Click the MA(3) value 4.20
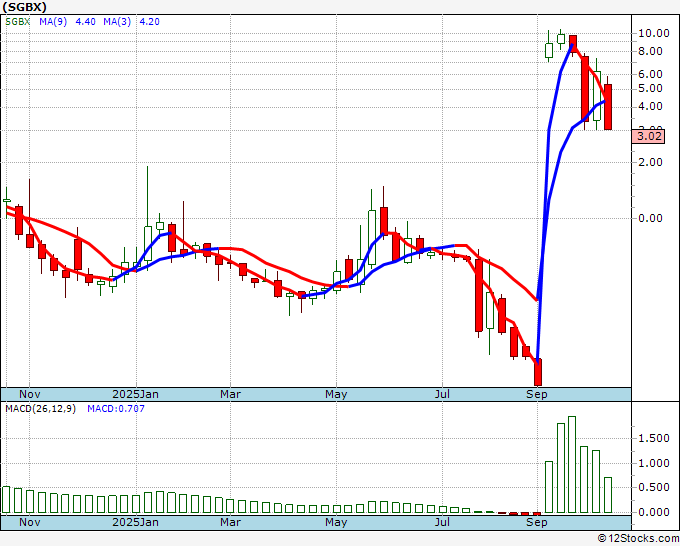The width and height of the screenshot is (680, 546). point(150,22)
